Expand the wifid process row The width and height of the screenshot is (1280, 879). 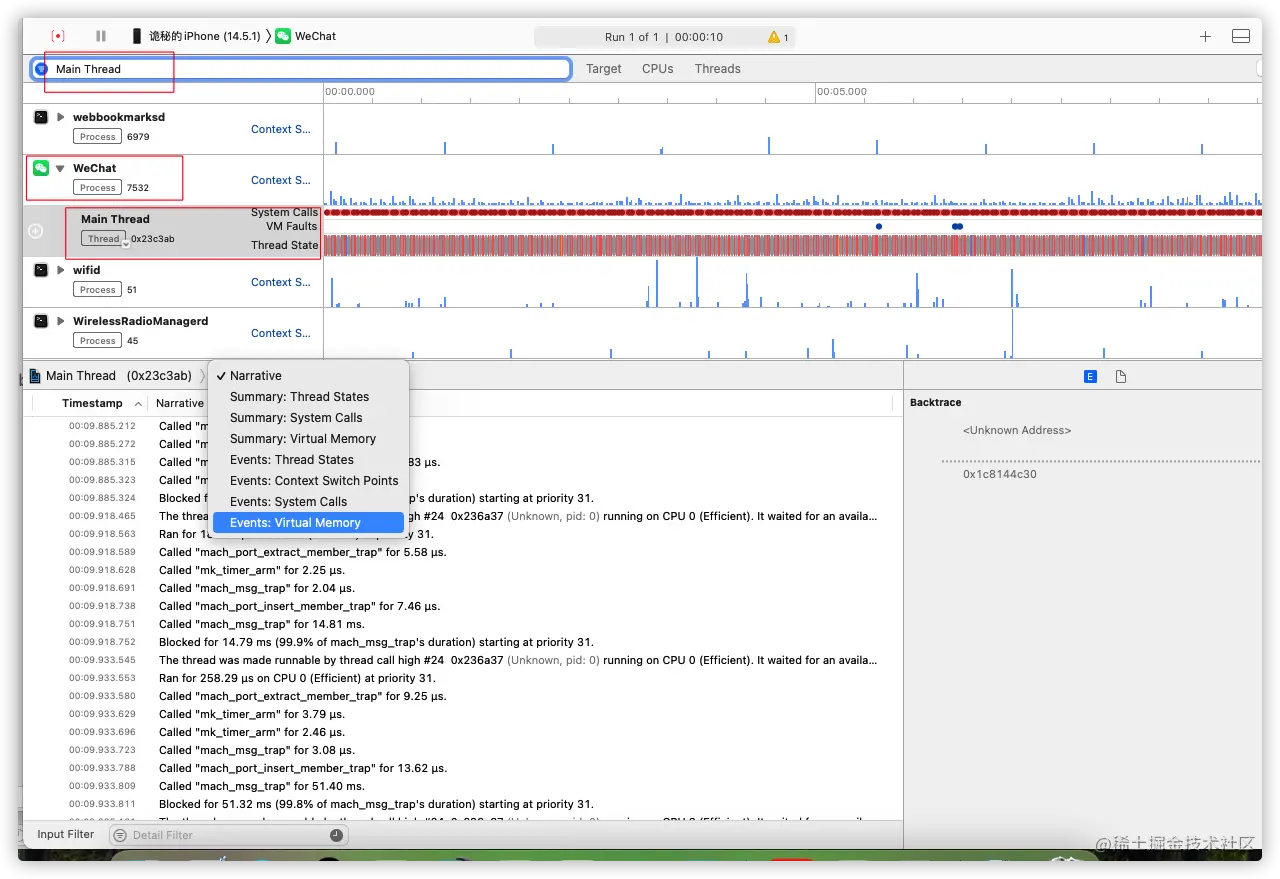click(61, 270)
